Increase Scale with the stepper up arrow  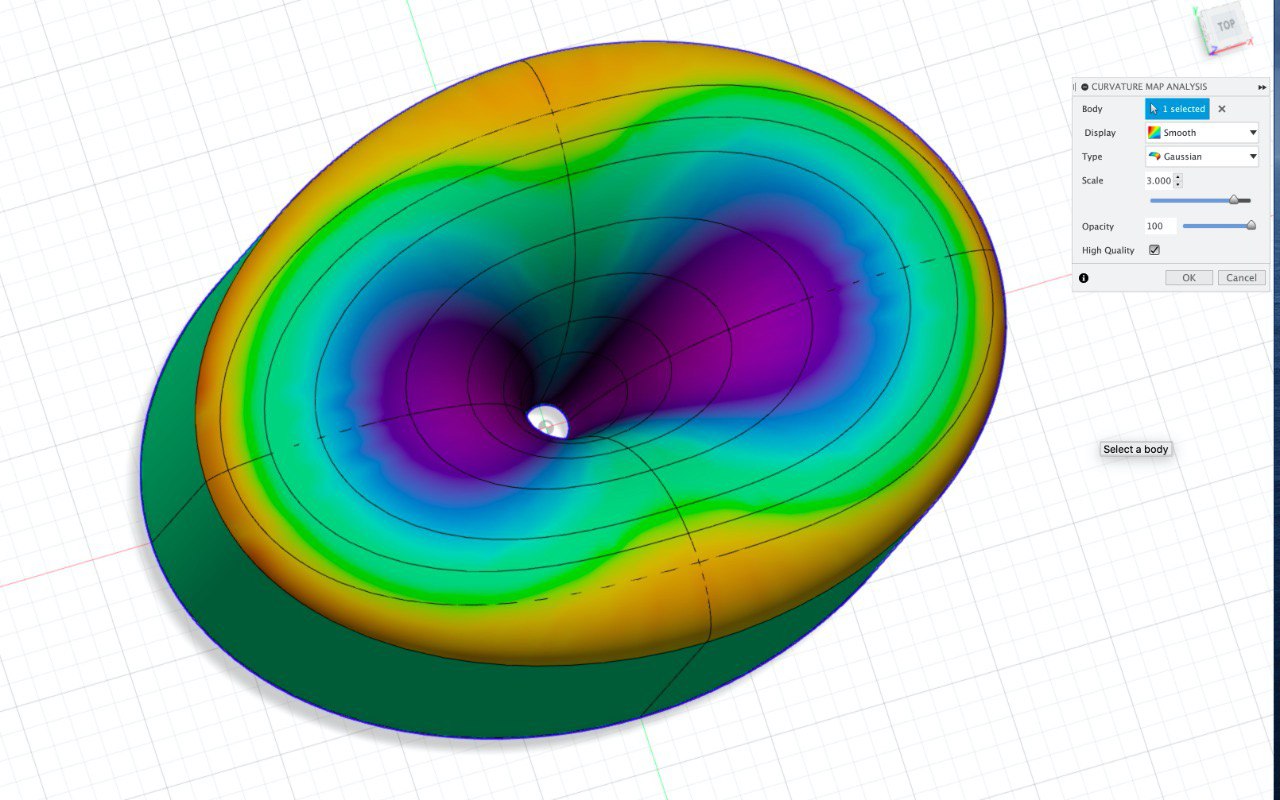(1178, 177)
